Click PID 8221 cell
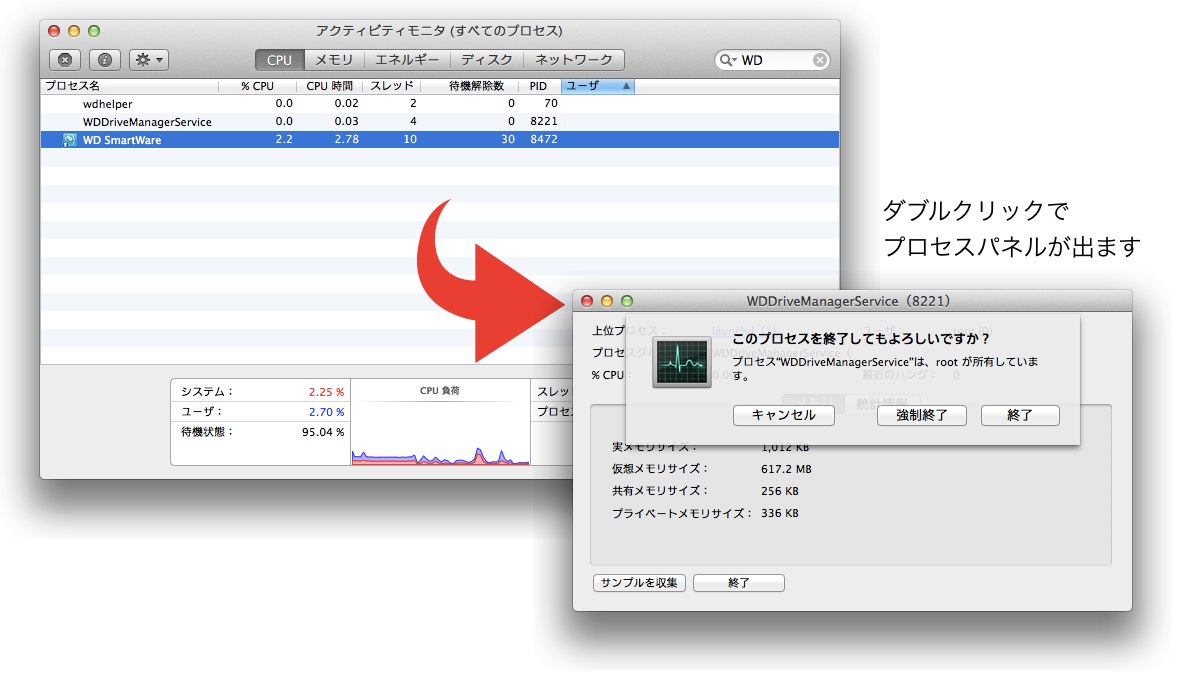 tap(544, 121)
